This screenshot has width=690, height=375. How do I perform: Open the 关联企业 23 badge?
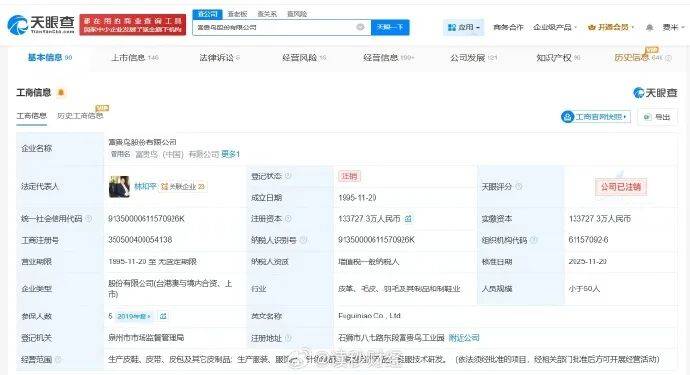coord(183,187)
